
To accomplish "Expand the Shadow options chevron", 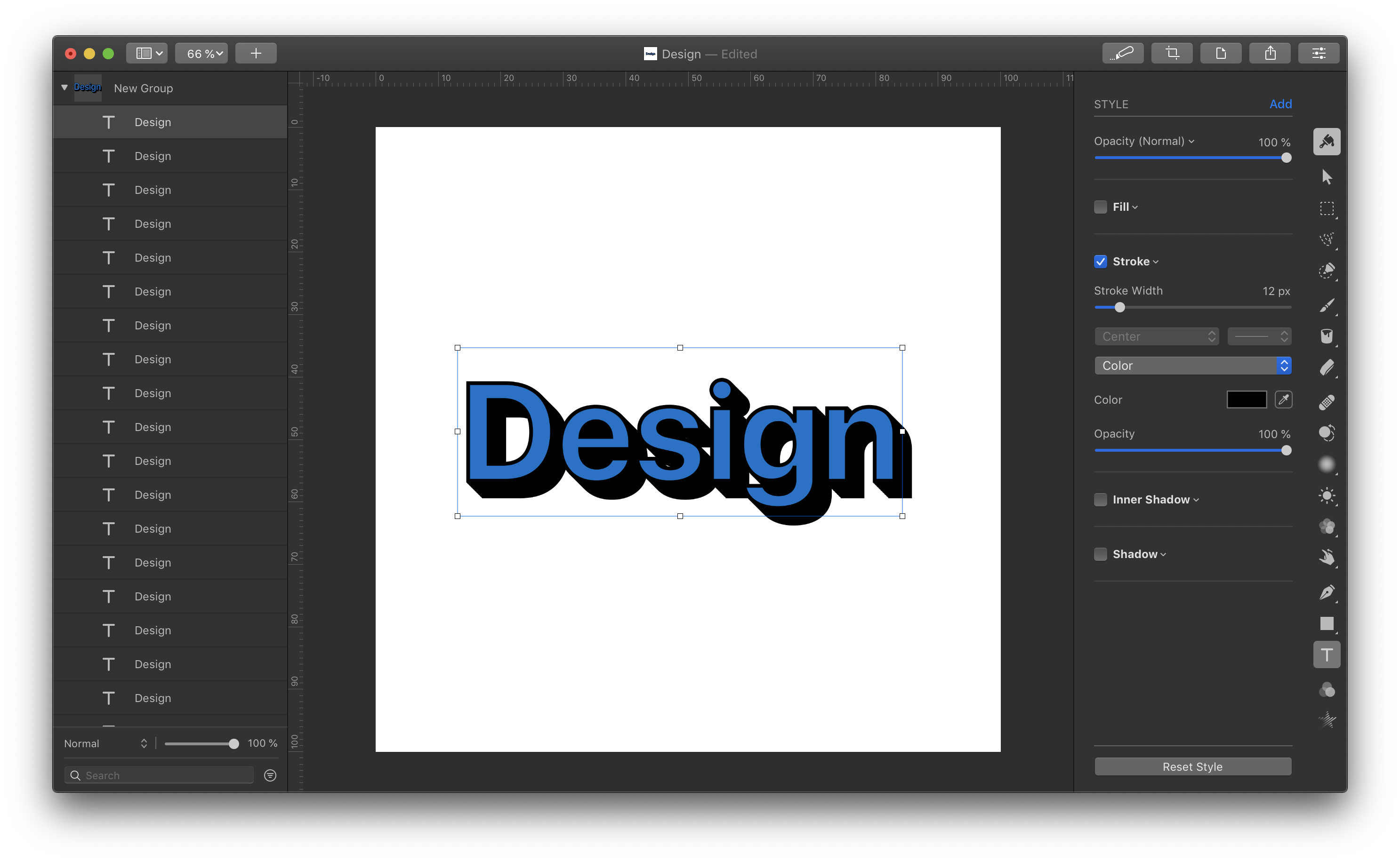I will (1163, 555).
